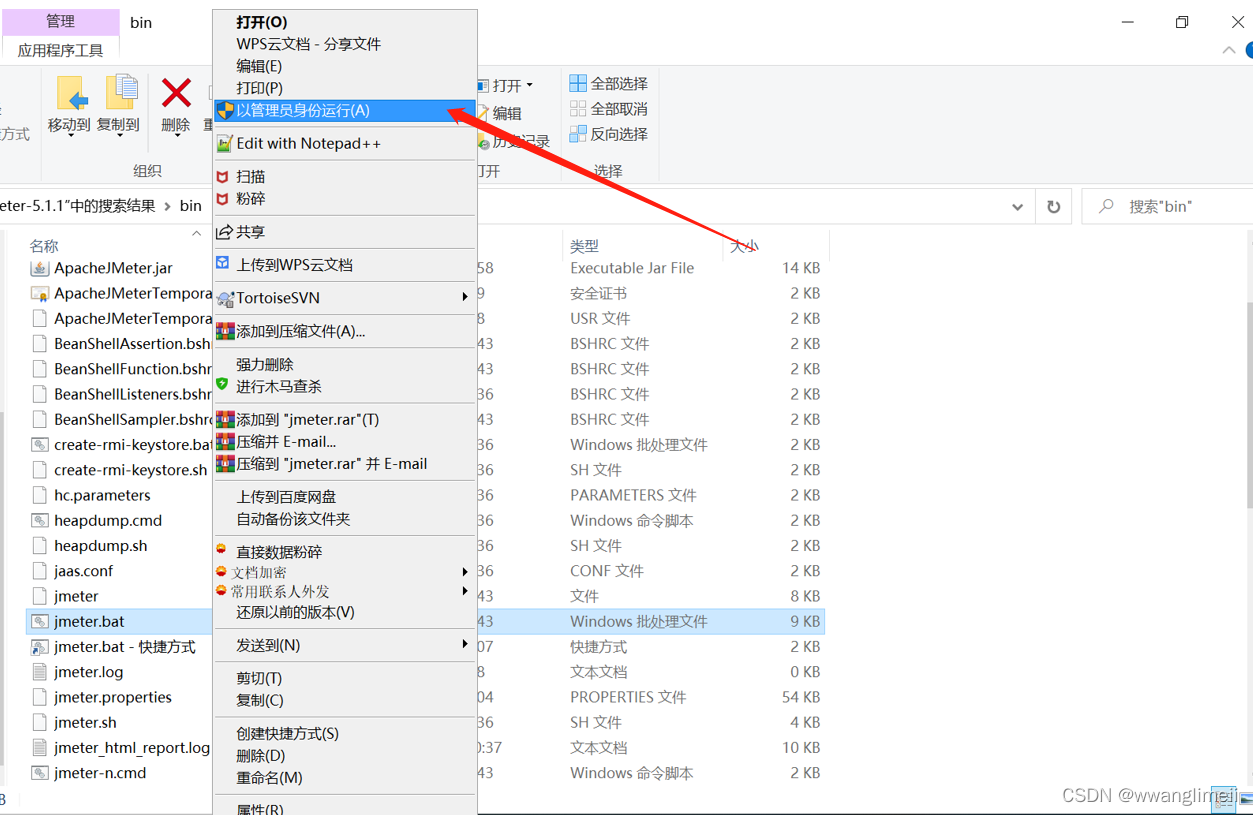Screen dimensions: 1253x815
Task: Click the Copy to folder icon
Action: 120,92
